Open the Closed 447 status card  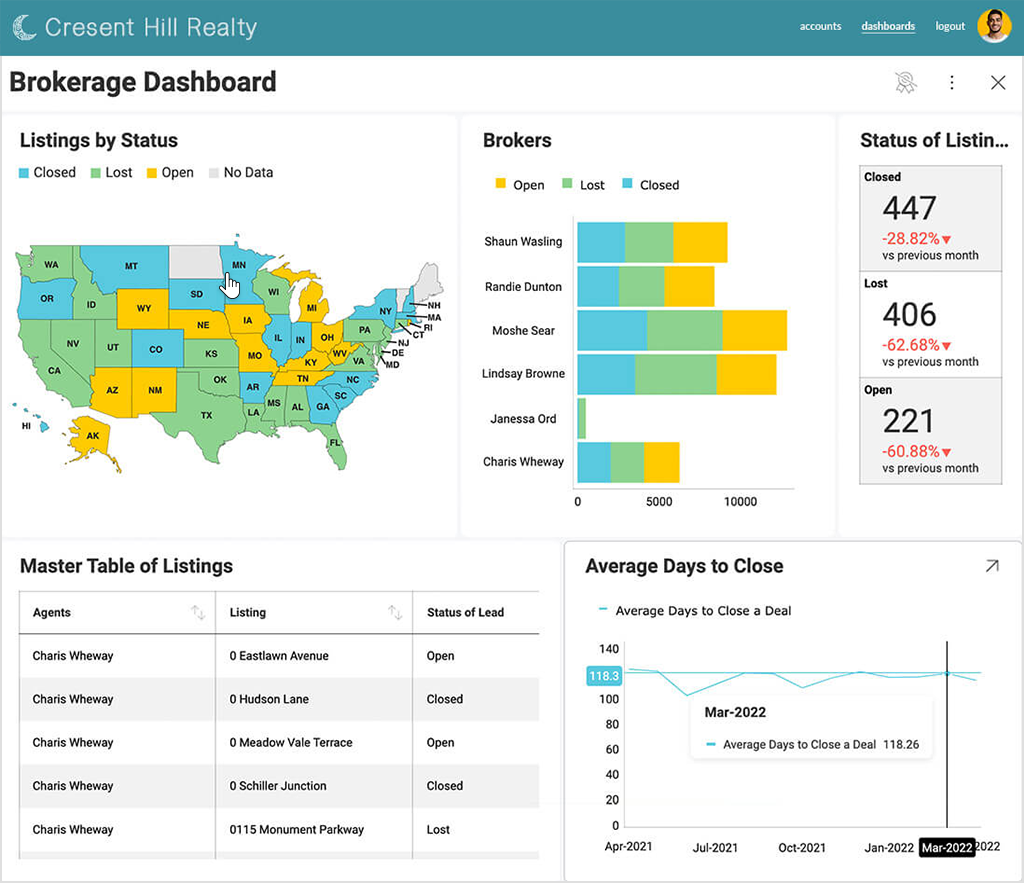click(931, 218)
